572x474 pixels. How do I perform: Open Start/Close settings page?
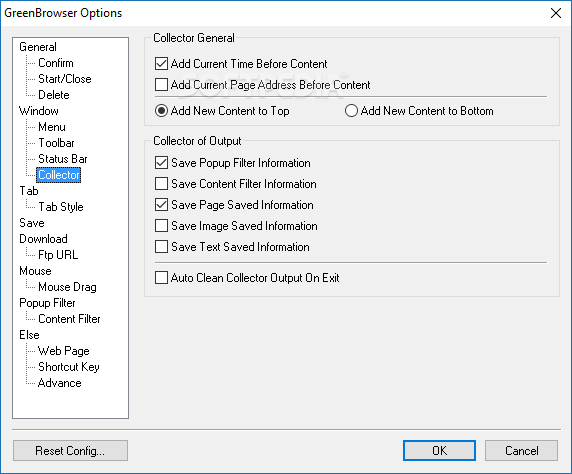click(x=65, y=79)
